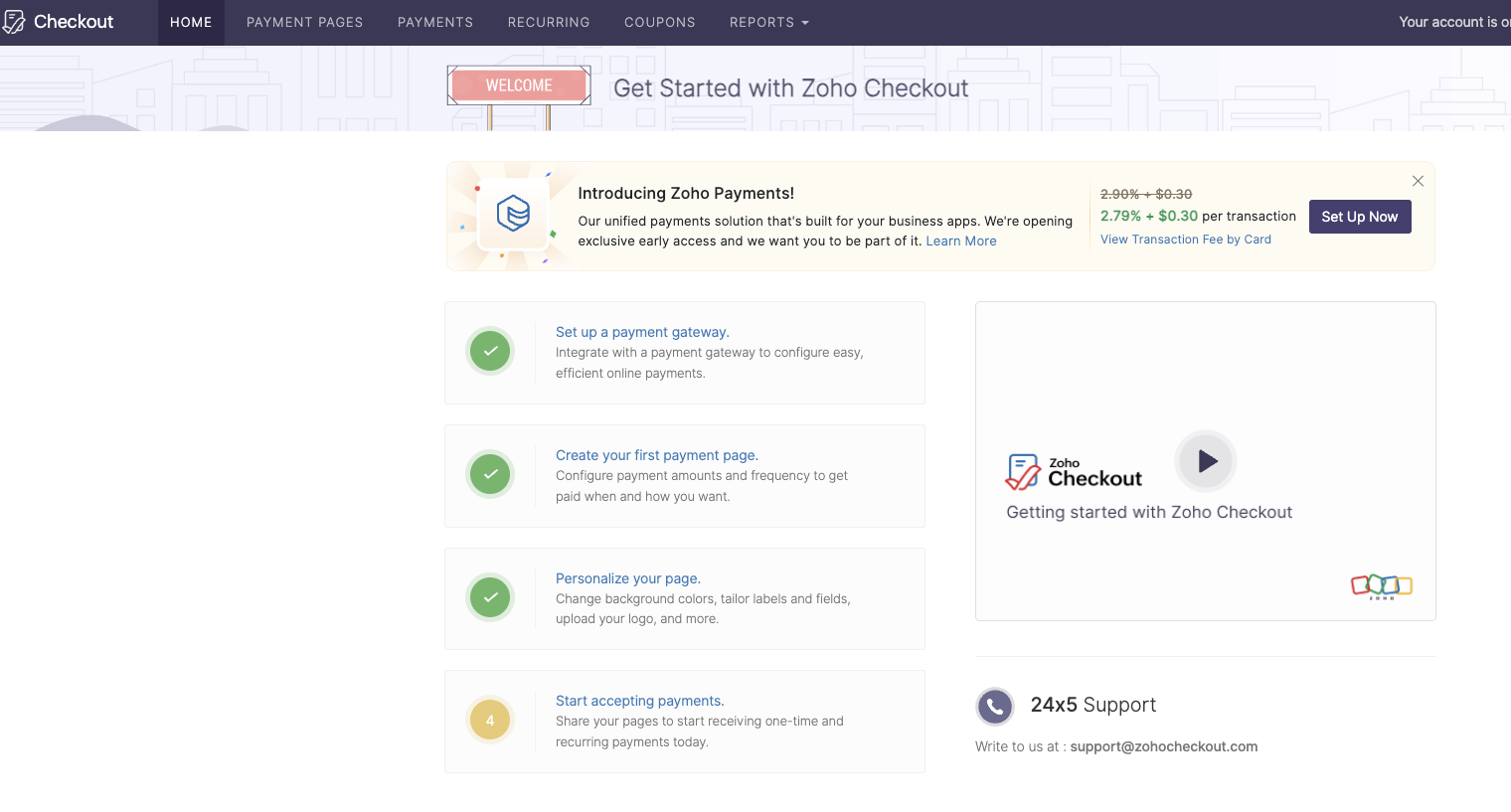Switch to RECURRING tab
Image resolution: width=1511 pixels, height=812 pixels.
pos(549,22)
